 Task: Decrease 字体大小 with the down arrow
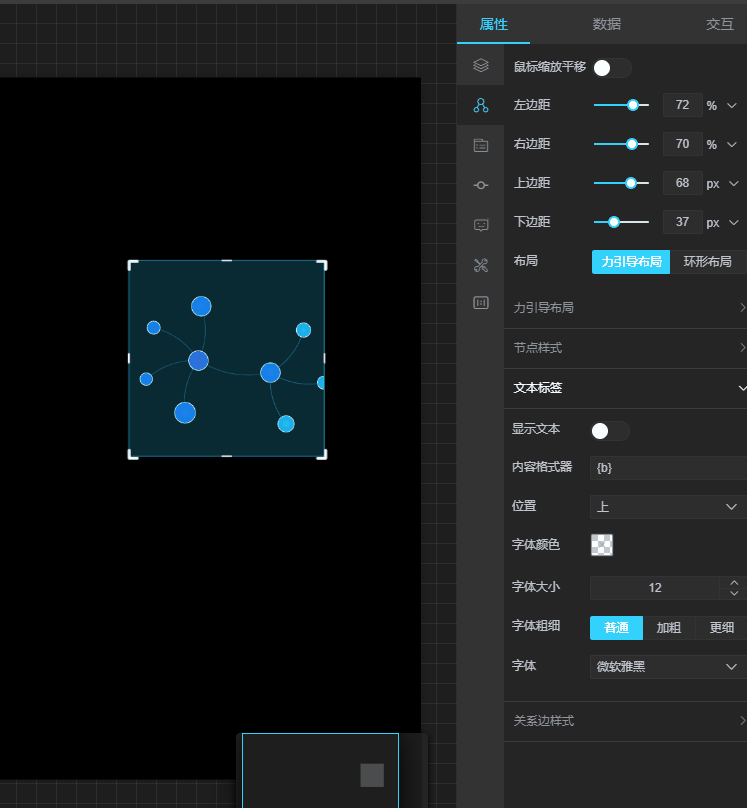[734, 593]
